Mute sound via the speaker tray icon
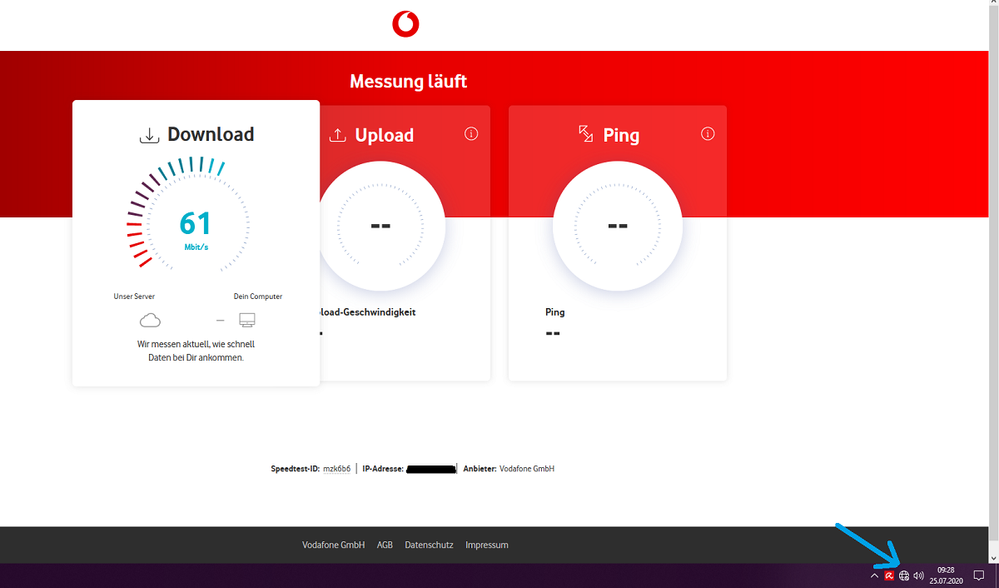This screenshot has height=588, width=999. (918, 576)
